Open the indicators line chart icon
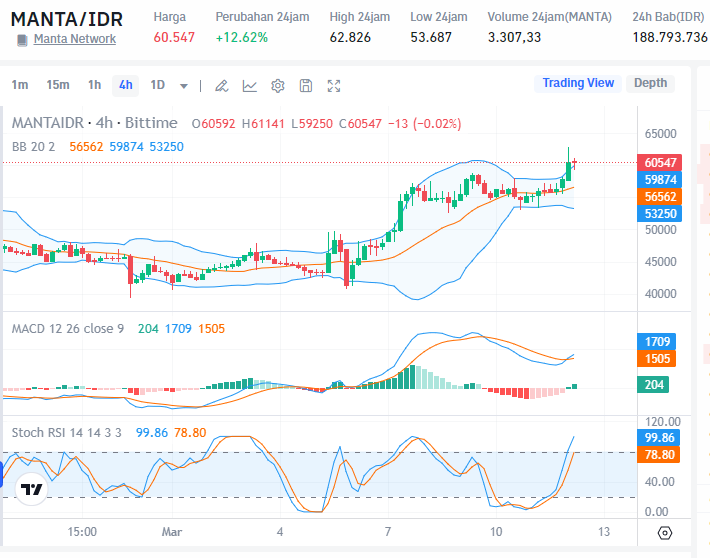This screenshot has width=710, height=558. (x=249, y=86)
